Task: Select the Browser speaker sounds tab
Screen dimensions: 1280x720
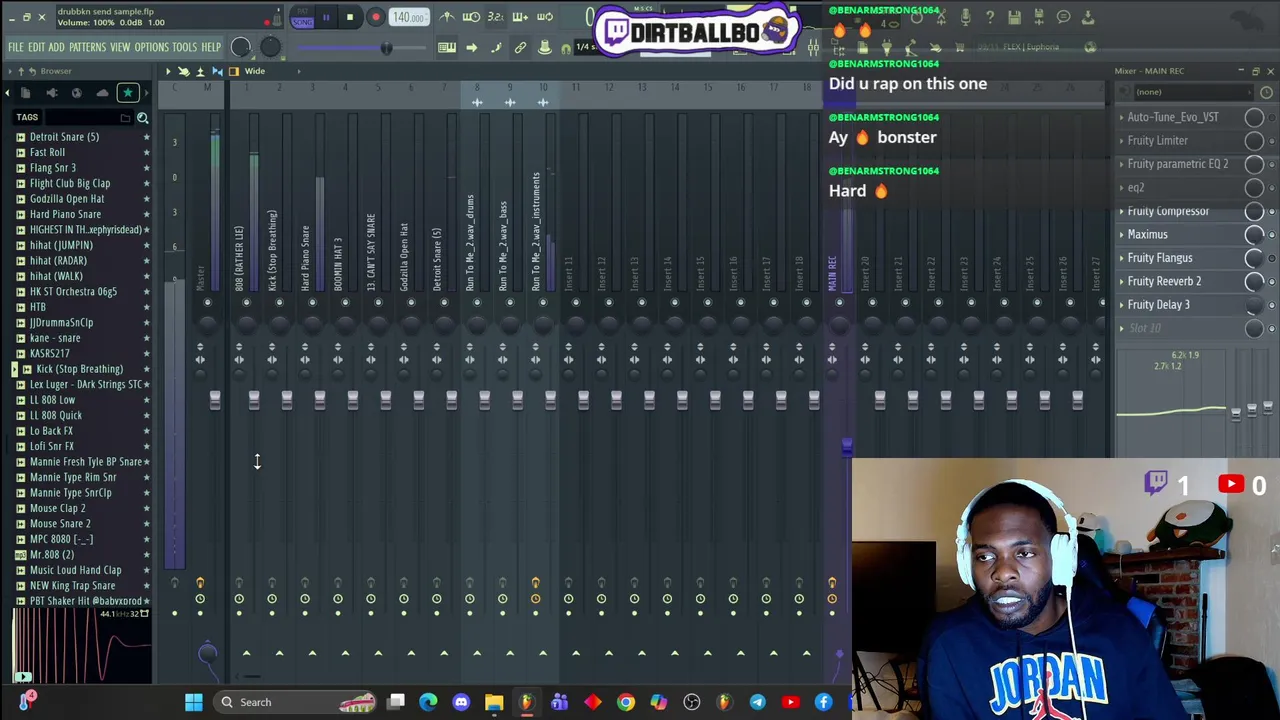Action: tap(51, 93)
